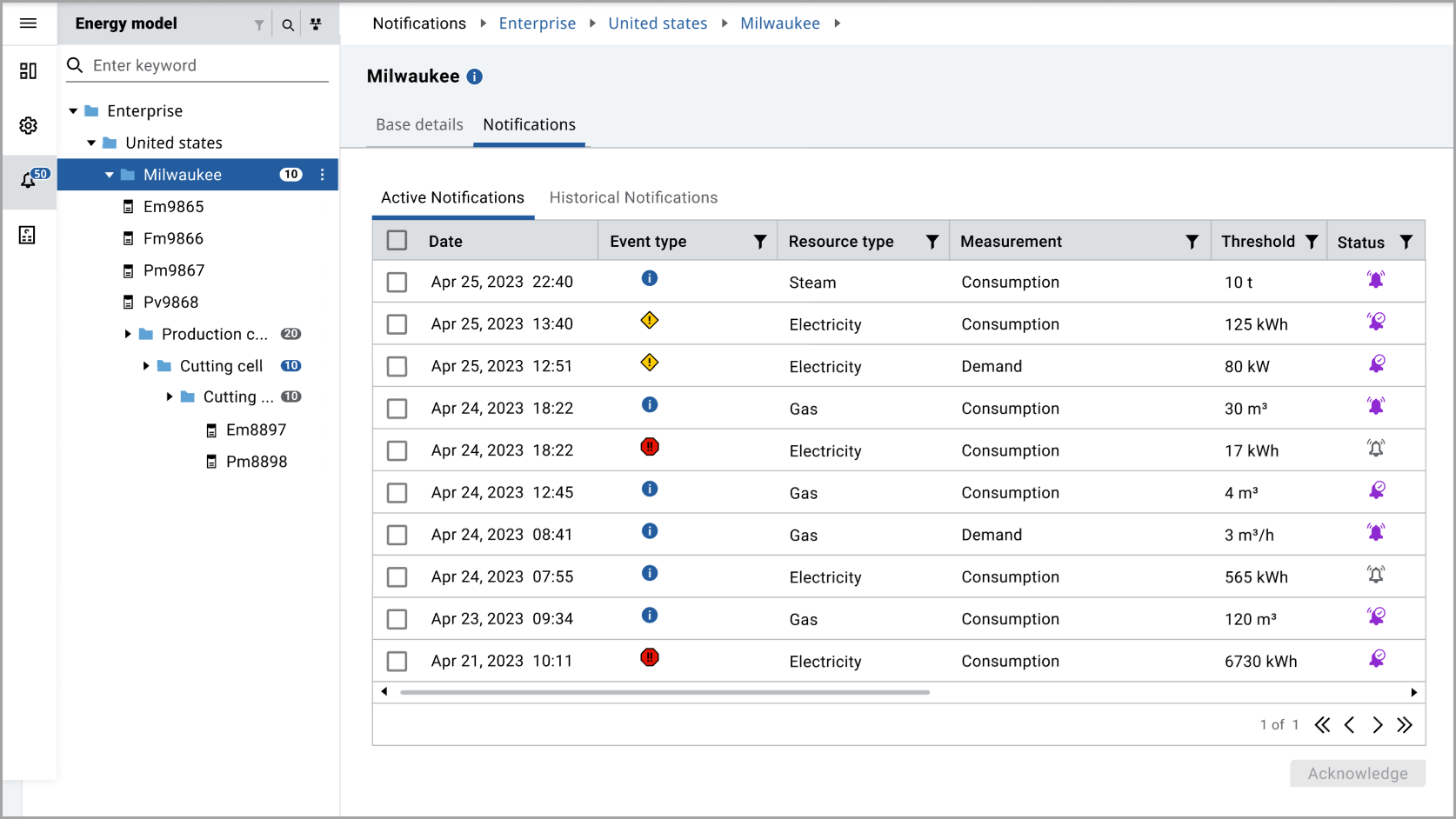The image size is (1456, 819).
Task: Select the Steam notification row checkbox
Action: click(x=397, y=282)
